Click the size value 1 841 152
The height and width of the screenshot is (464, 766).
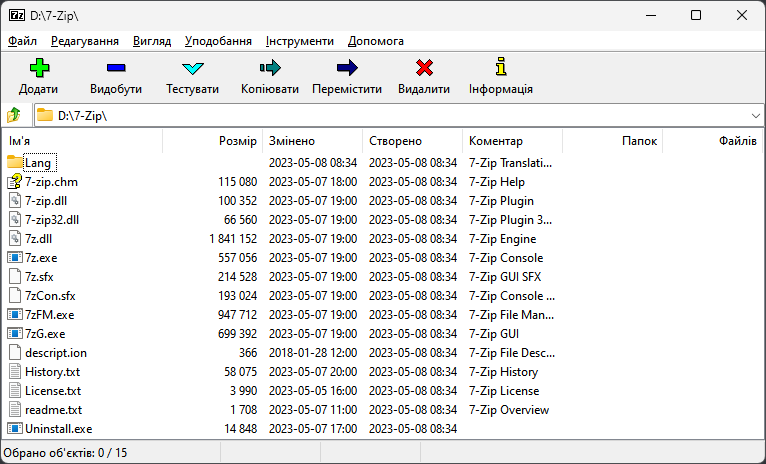[233, 239]
